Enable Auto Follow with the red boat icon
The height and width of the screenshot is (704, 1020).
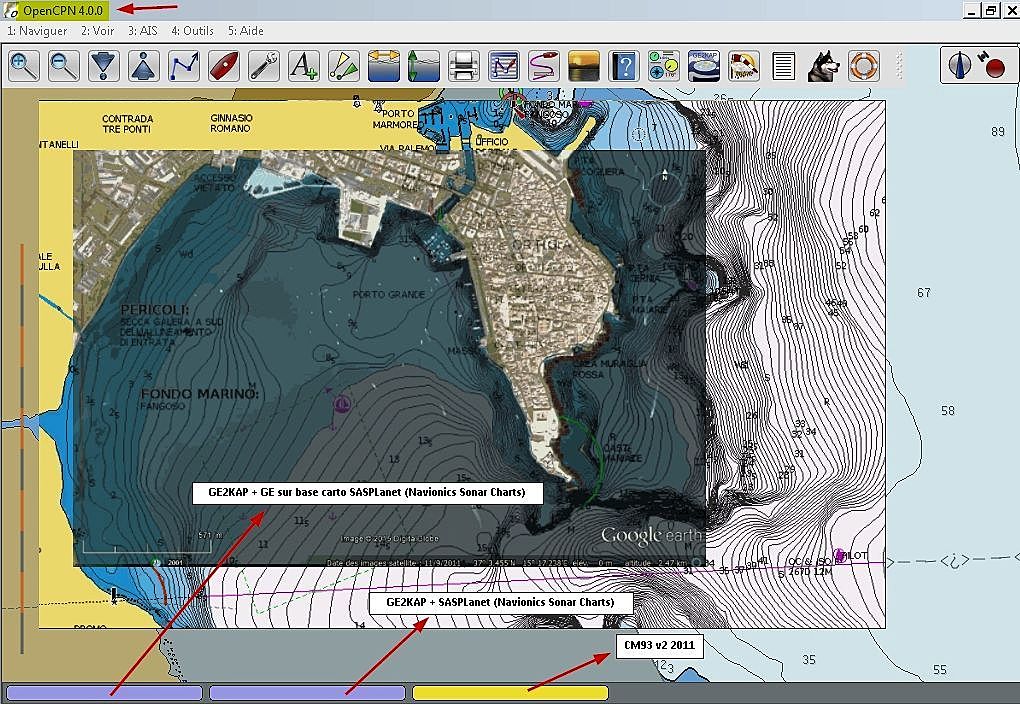click(224, 66)
